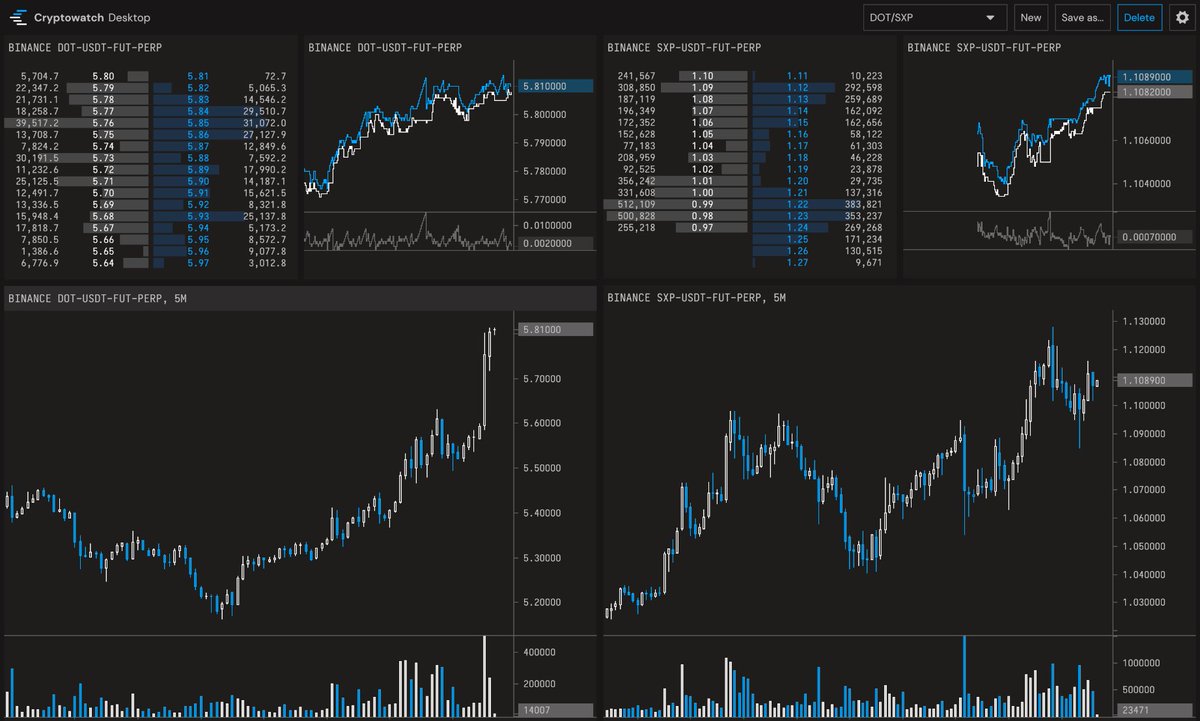The image size is (1200, 721).
Task: Click DOT bid price 5.80
Action: (x=102, y=76)
